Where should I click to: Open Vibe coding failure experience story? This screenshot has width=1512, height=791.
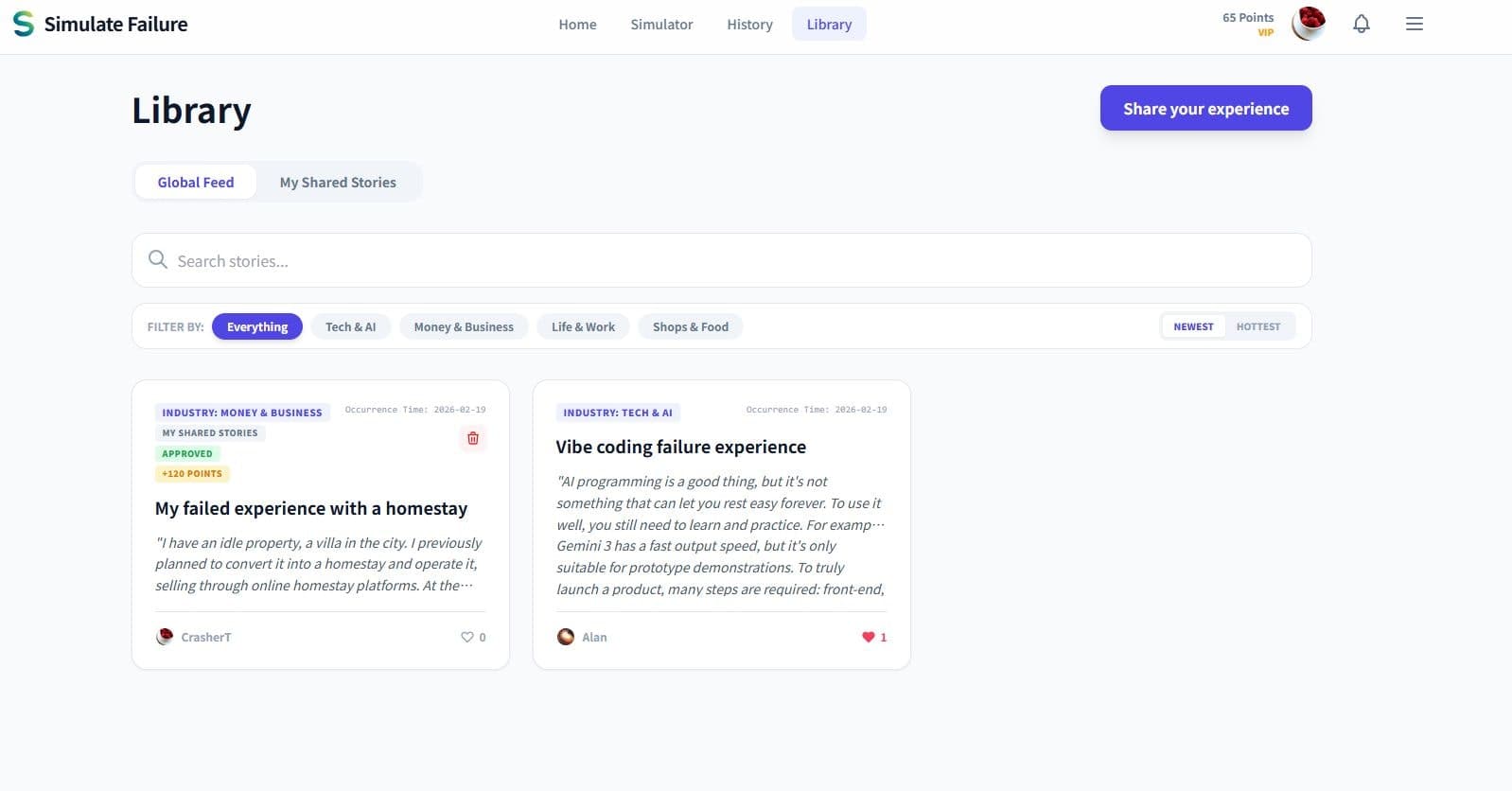[680, 447]
